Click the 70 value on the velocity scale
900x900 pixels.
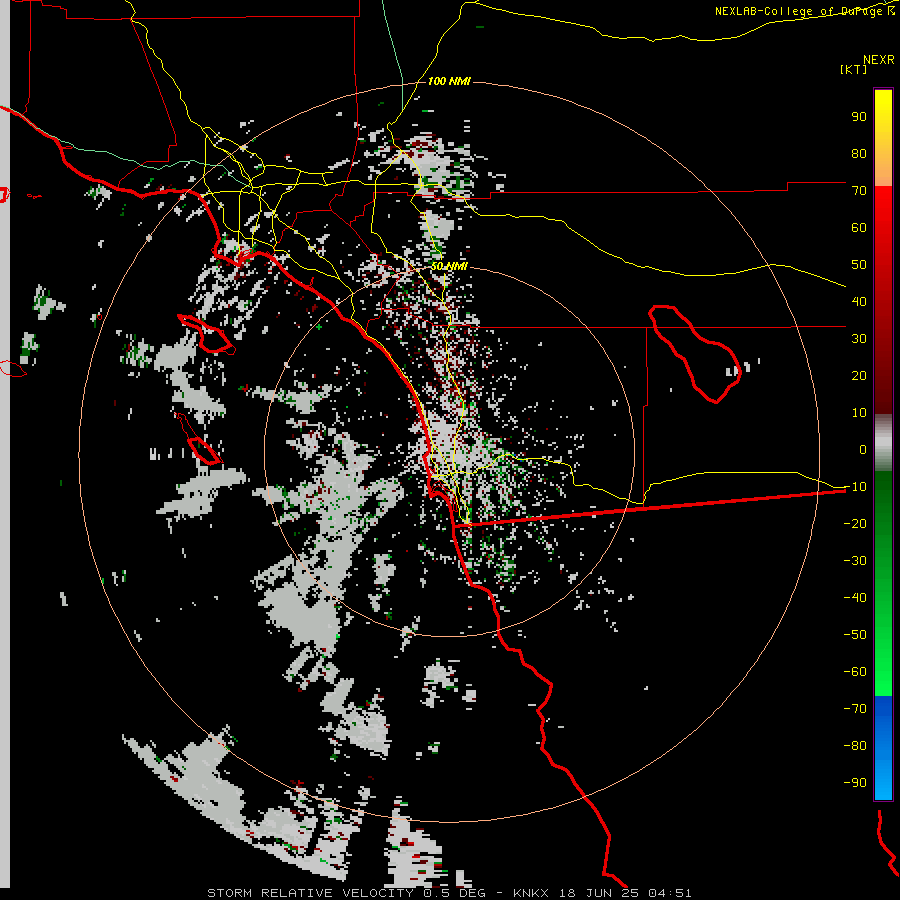click(859, 191)
